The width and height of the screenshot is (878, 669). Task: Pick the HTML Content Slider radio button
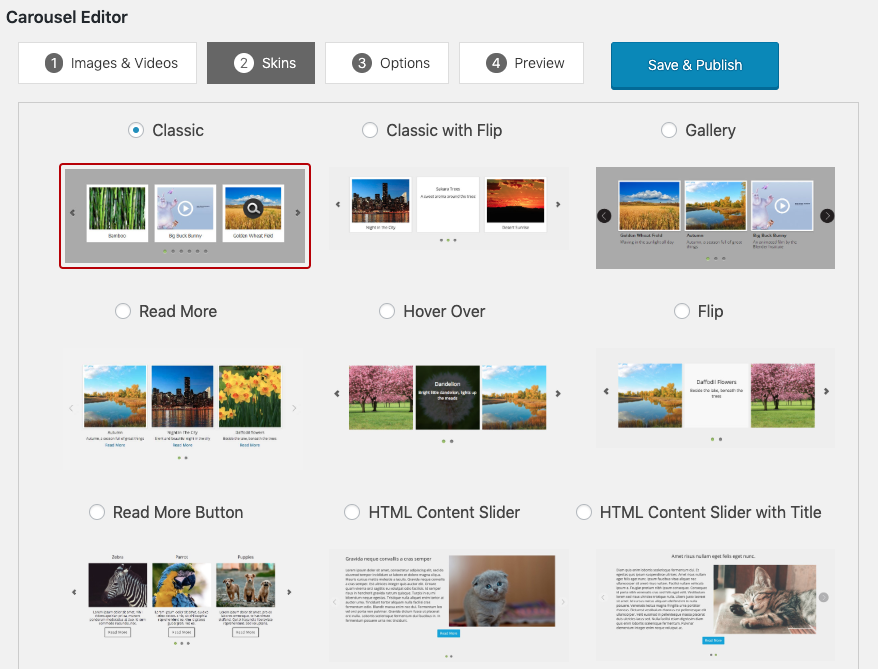pyautogui.click(x=352, y=512)
